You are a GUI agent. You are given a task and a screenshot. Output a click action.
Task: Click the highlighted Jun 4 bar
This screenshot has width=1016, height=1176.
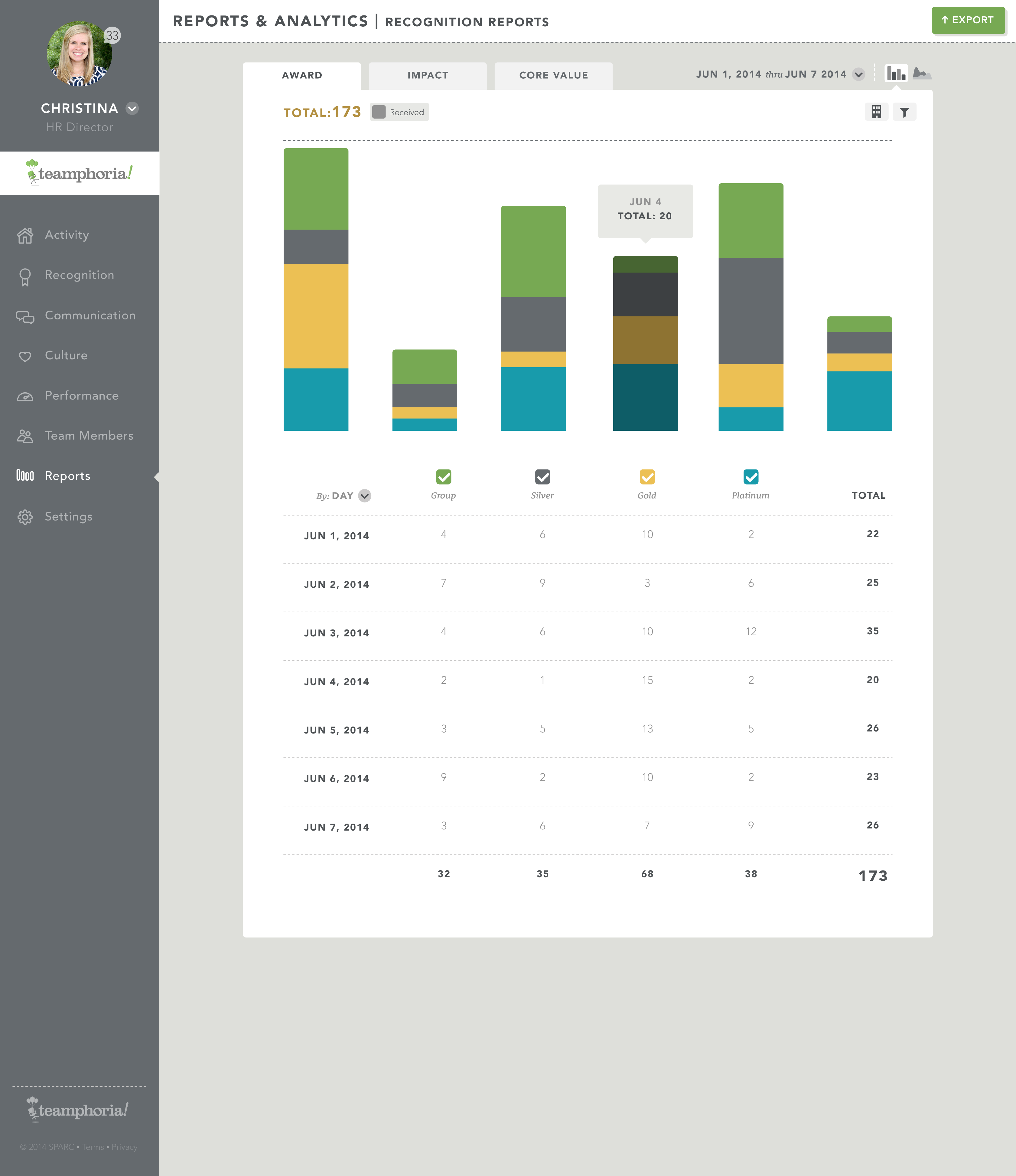[645, 343]
